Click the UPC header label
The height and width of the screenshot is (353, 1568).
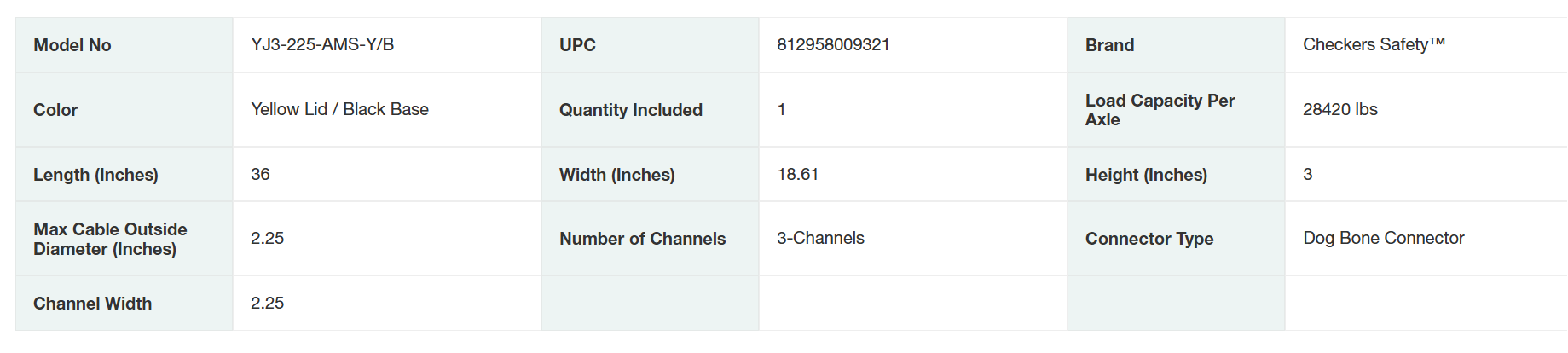click(x=577, y=45)
